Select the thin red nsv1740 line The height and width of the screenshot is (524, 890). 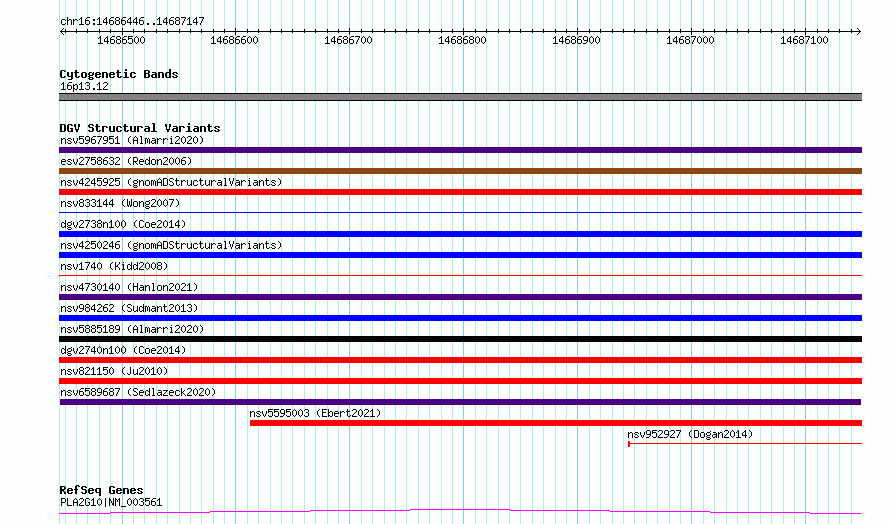460,275
